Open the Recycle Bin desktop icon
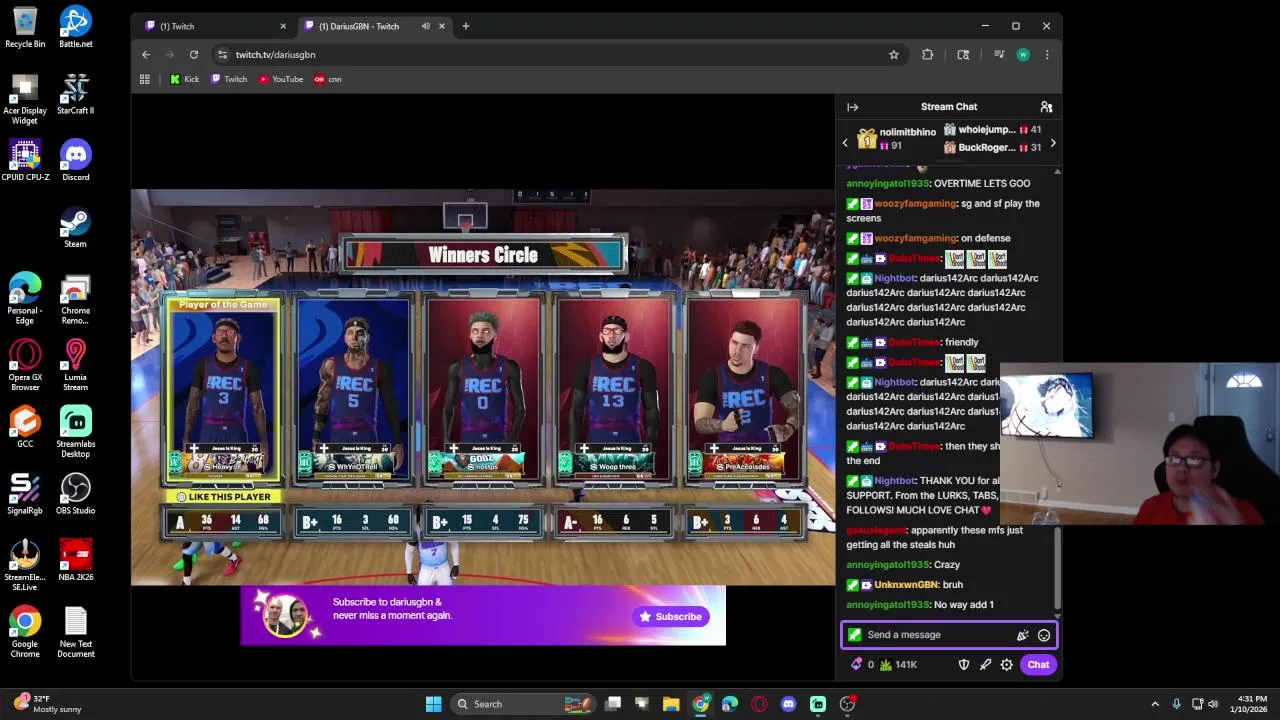Screen dimensions: 1280x720 25,28
